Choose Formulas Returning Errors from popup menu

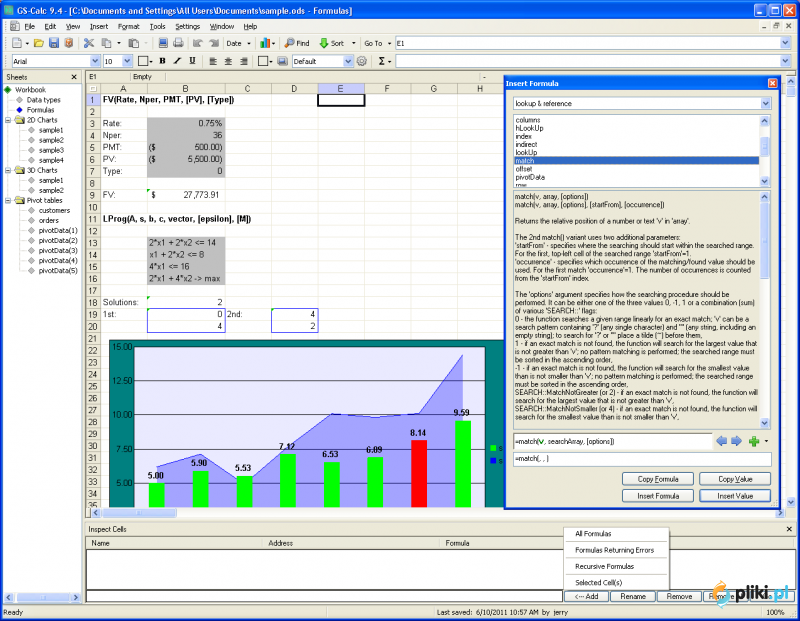[614, 550]
